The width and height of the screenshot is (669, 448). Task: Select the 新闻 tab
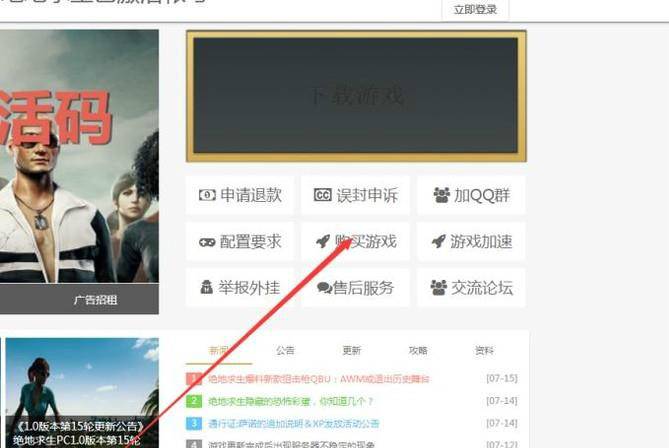[219, 351]
